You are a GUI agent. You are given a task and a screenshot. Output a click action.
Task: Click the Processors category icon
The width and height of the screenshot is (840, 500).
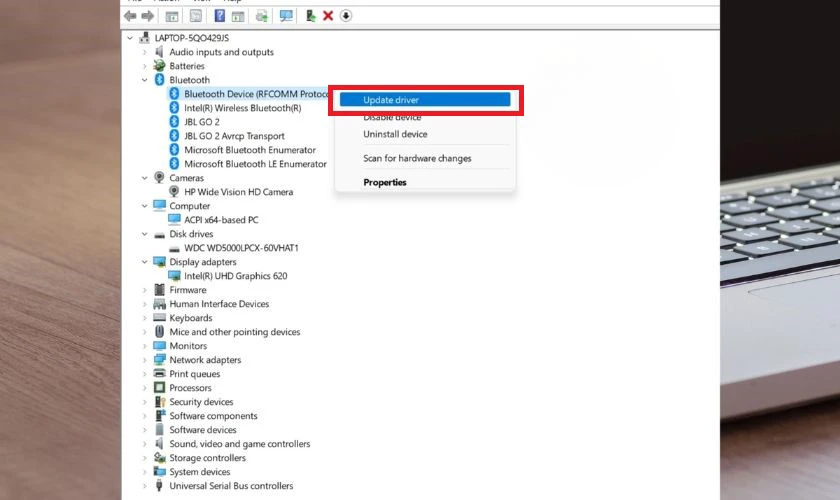pos(159,387)
